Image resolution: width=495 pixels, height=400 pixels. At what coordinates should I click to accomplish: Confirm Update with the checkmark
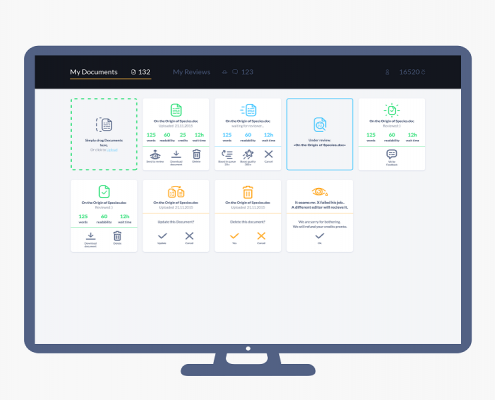click(x=162, y=238)
